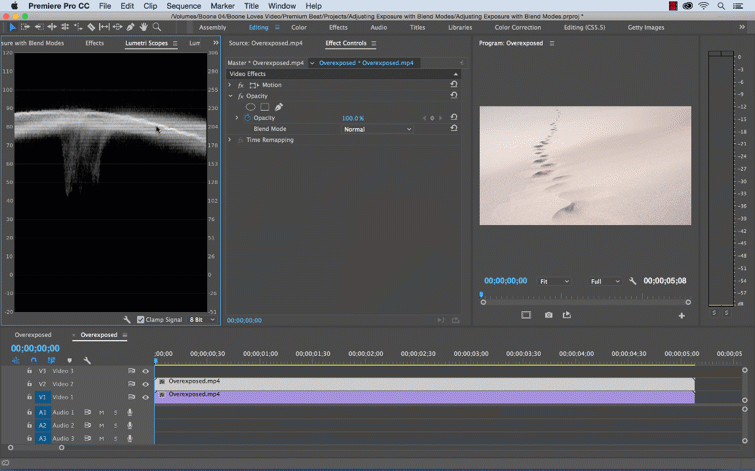Toggle the Clamp Signal checkbox
The image size is (755, 471).
(141, 319)
